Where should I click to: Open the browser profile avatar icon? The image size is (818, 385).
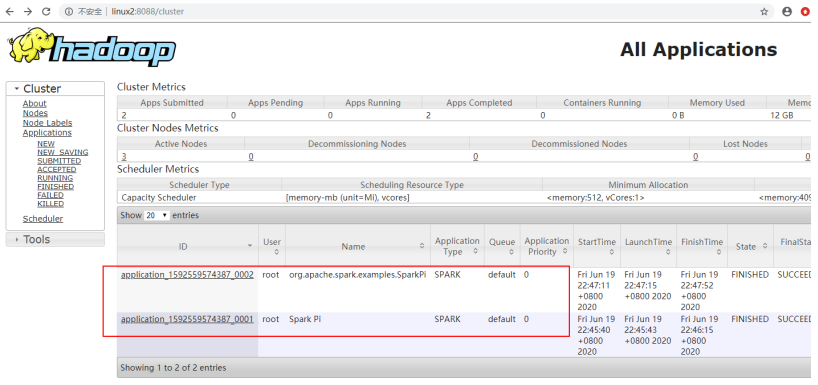[x=787, y=11]
